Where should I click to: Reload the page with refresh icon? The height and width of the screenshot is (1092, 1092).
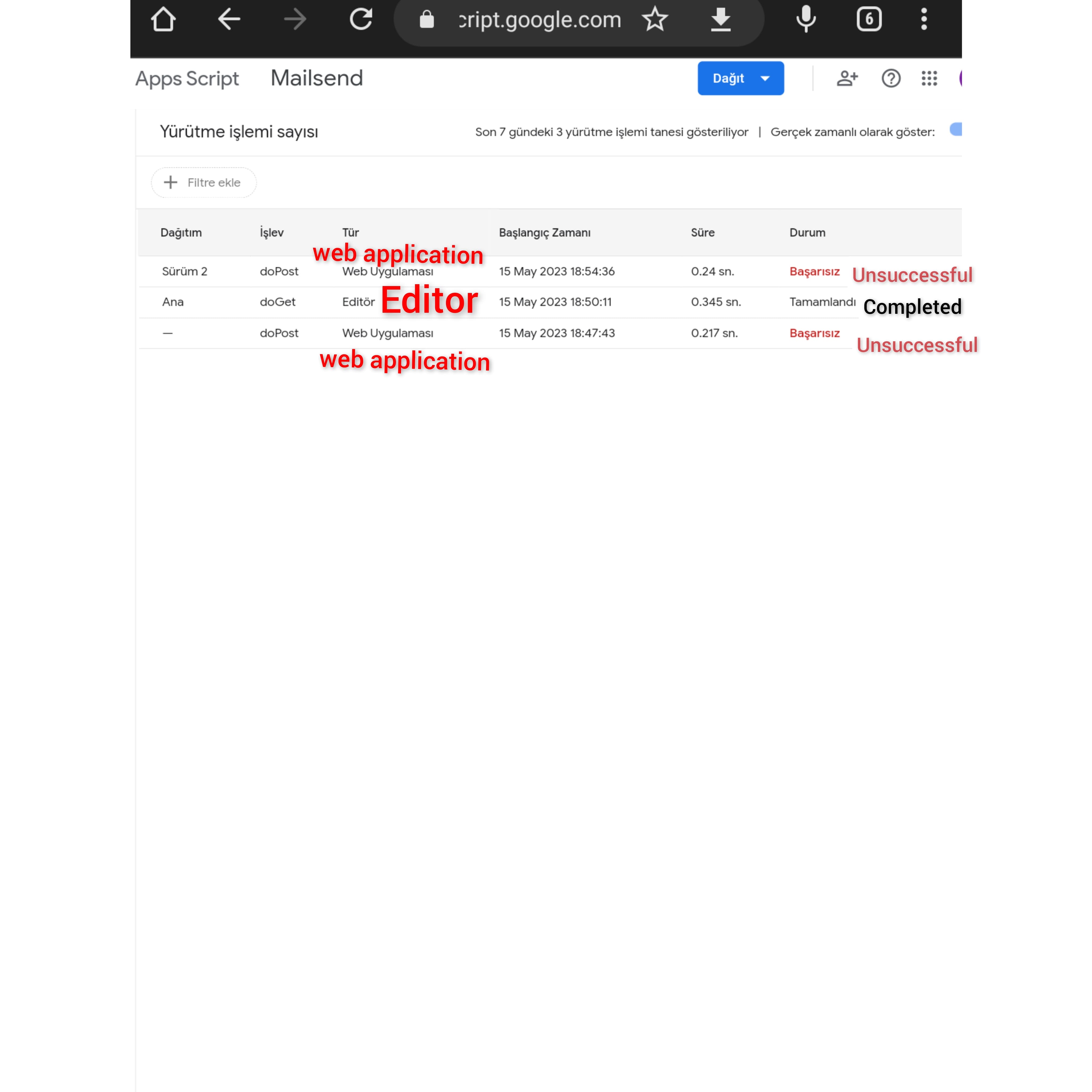tap(361, 19)
